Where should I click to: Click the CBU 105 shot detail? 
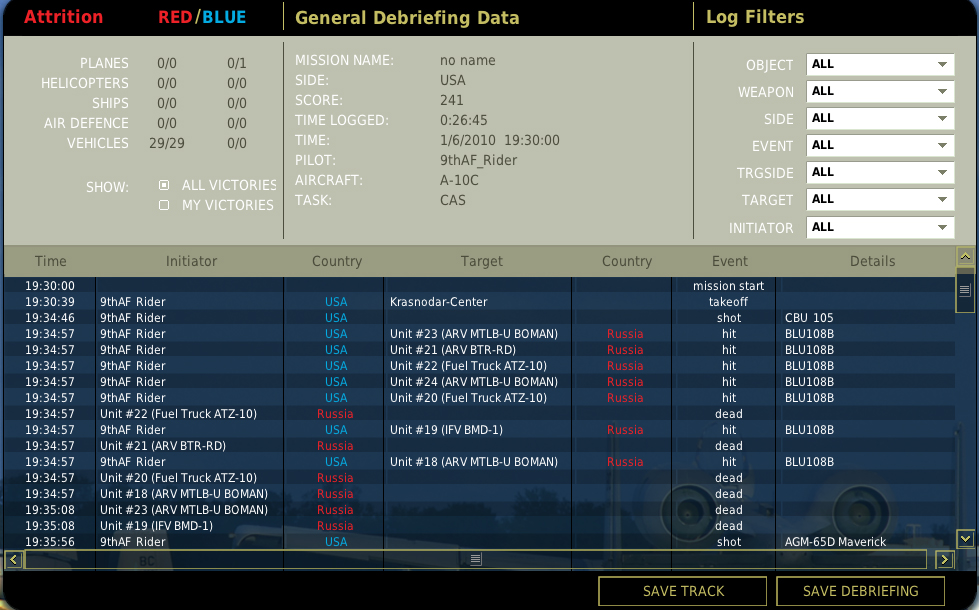pos(809,318)
